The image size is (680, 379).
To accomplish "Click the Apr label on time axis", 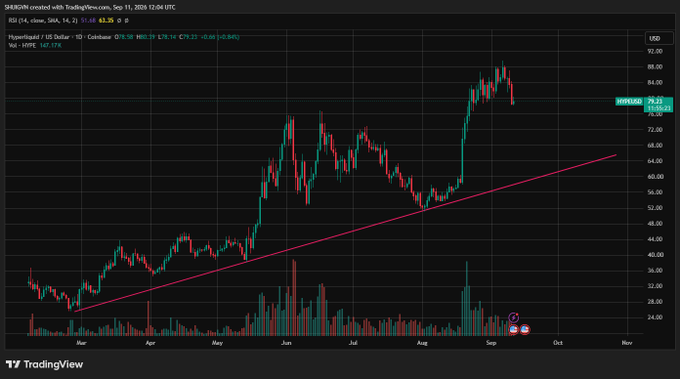I will tap(150, 343).
